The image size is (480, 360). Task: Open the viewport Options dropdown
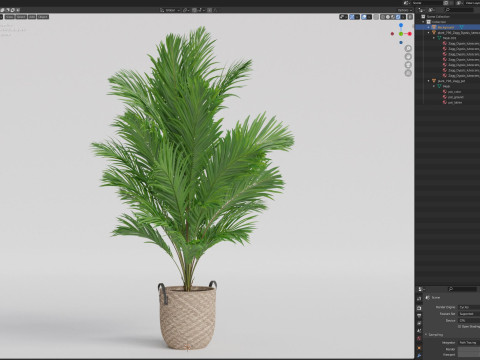405,10
